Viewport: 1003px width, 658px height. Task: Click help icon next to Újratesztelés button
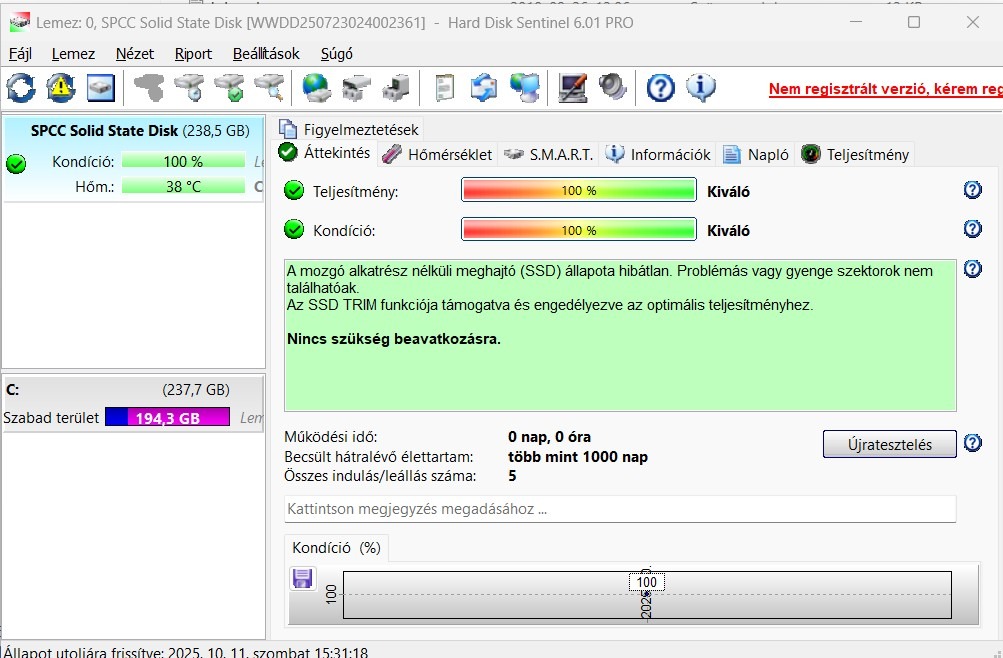click(972, 443)
